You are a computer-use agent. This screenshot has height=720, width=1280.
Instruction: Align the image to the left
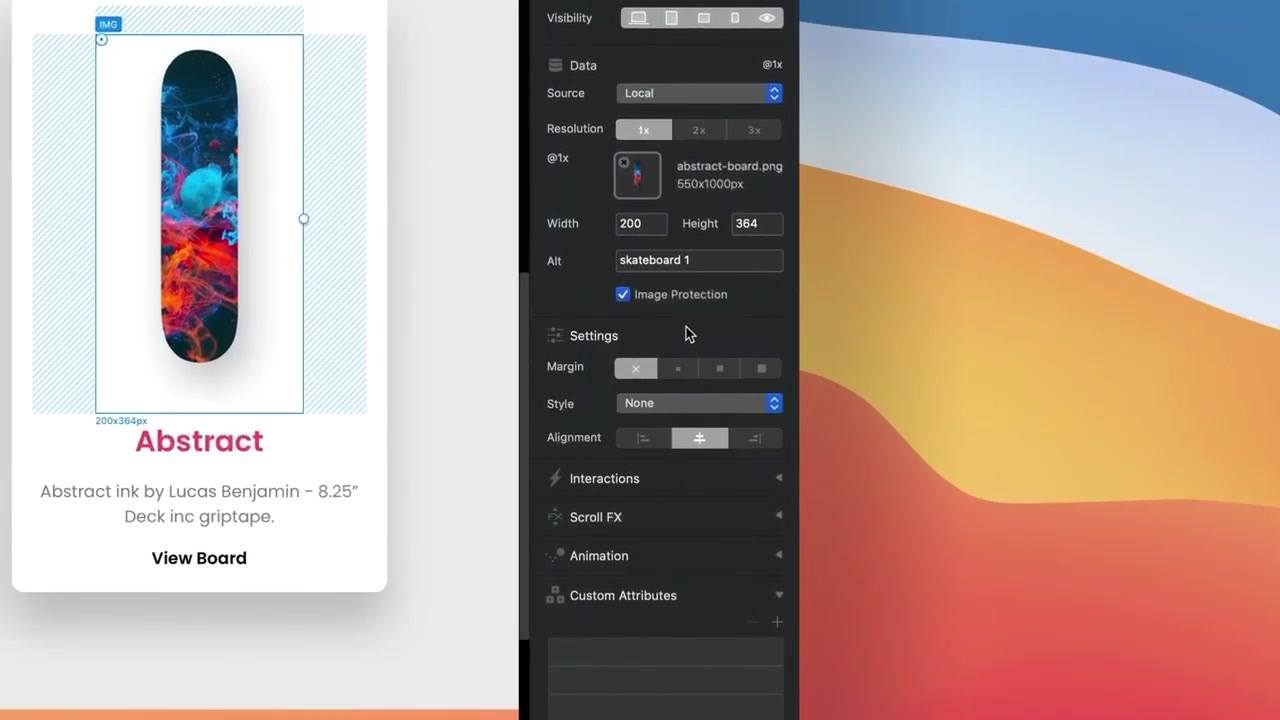point(643,438)
